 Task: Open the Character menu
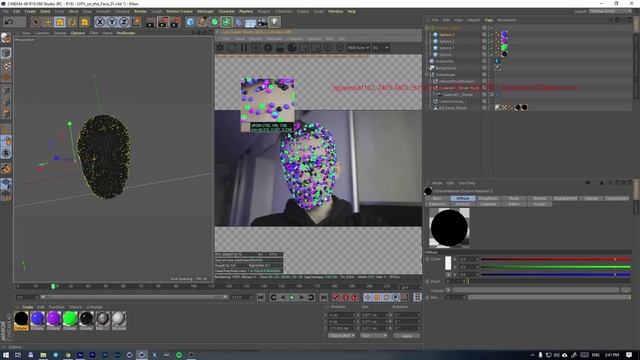[x=226, y=11]
